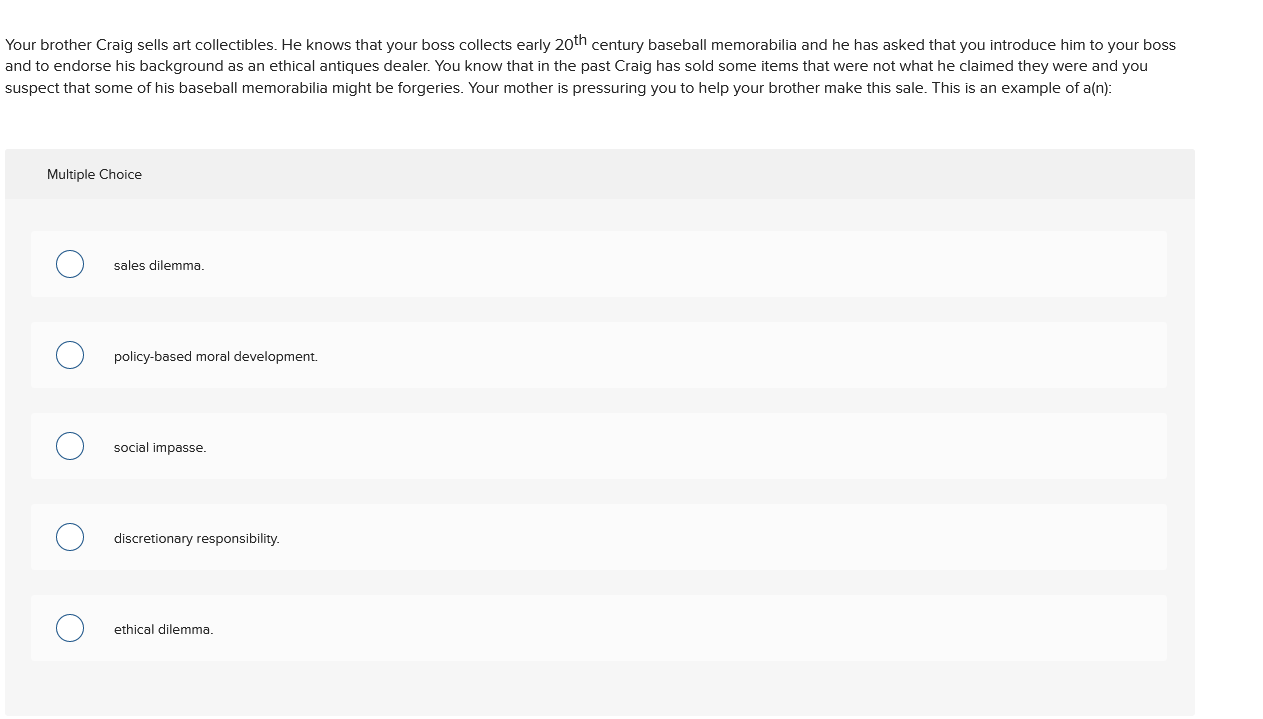Screen dimensions: 1263x719
Task: Click the gray question panel background
Action: [x=599, y=690]
